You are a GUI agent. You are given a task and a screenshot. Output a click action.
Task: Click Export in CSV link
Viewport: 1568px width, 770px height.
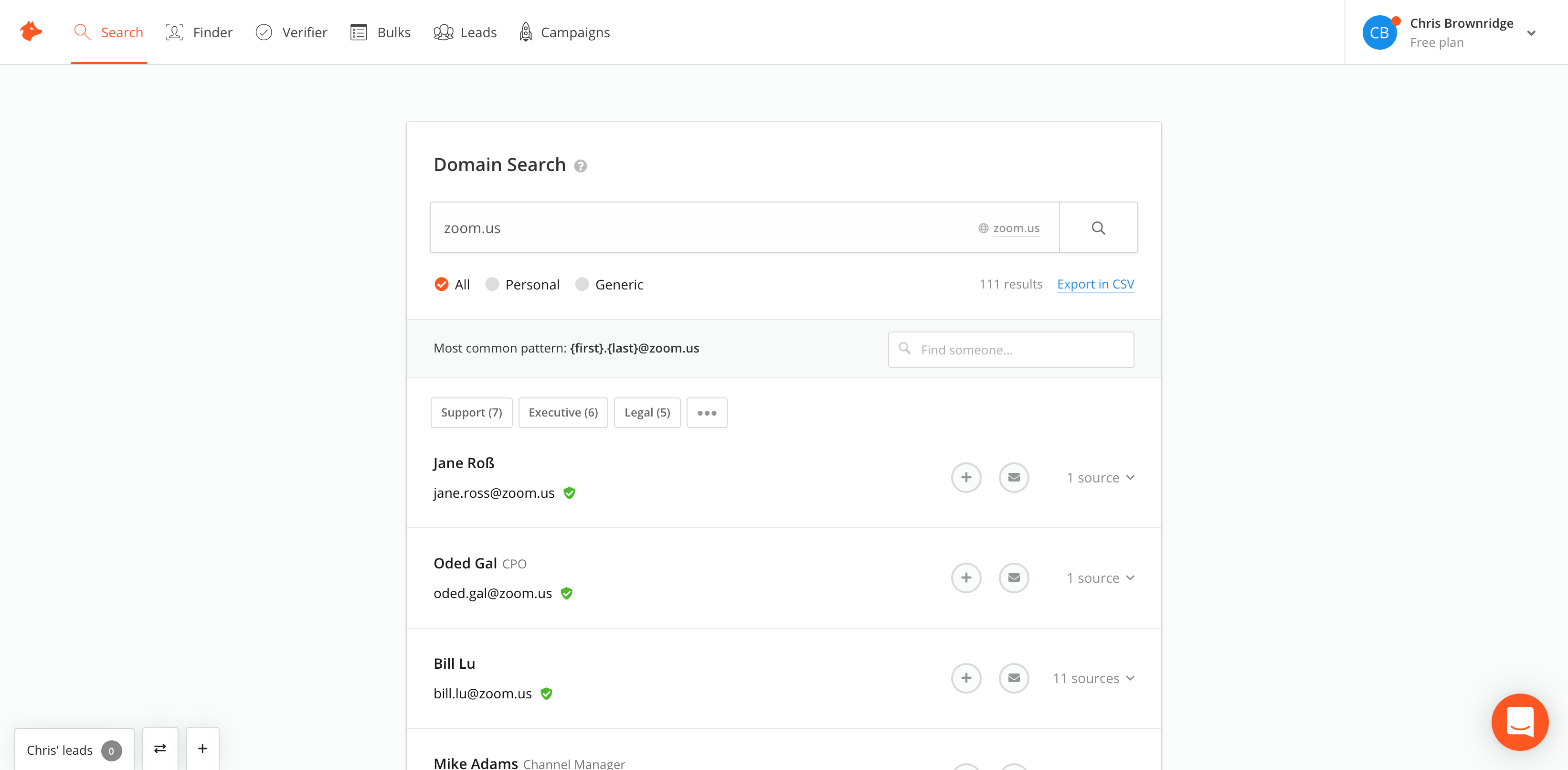[1096, 285]
